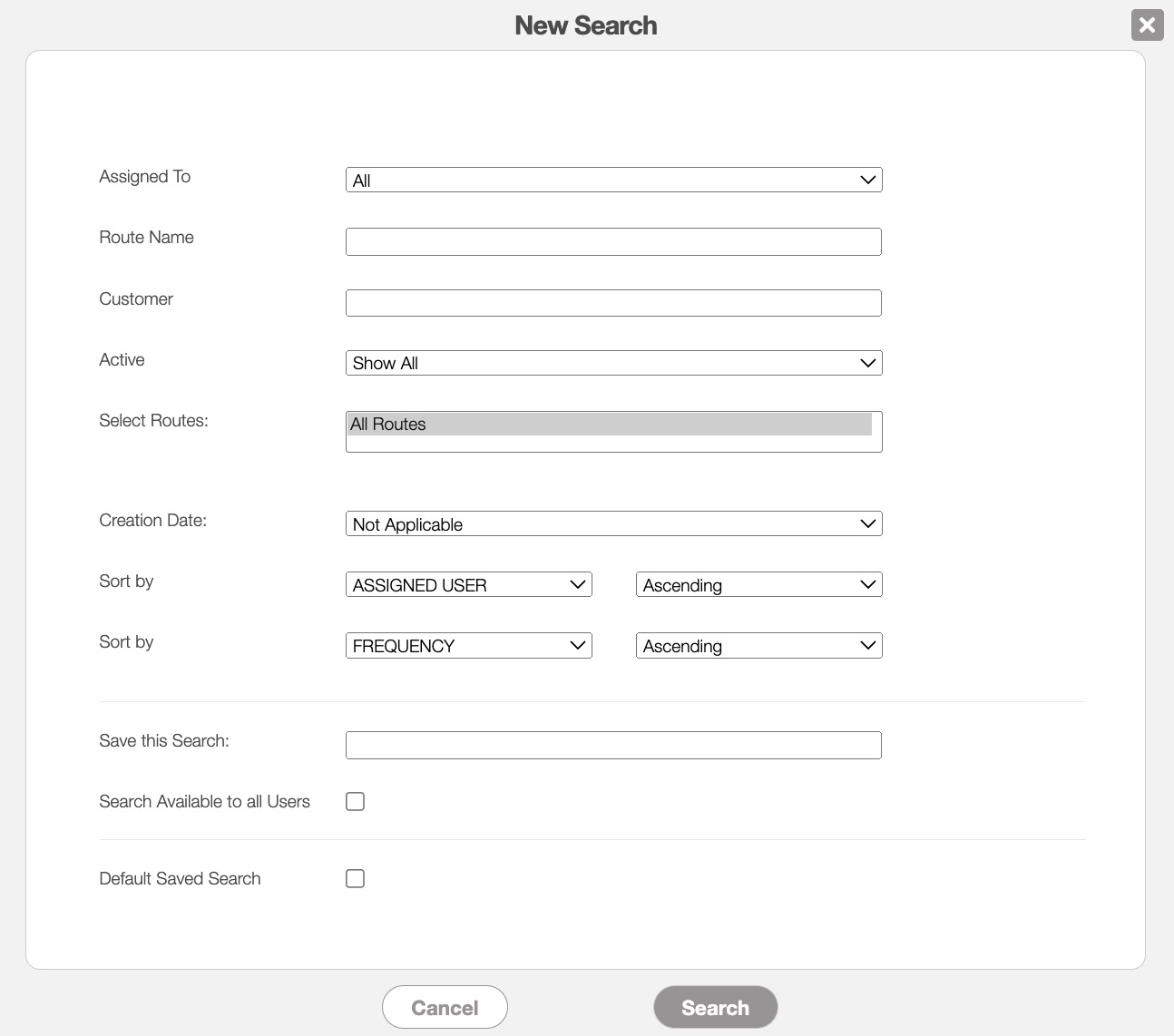The width and height of the screenshot is (1174, 1036).
Task: Click the Search Available to all Users label
Action: pos(204,801)
